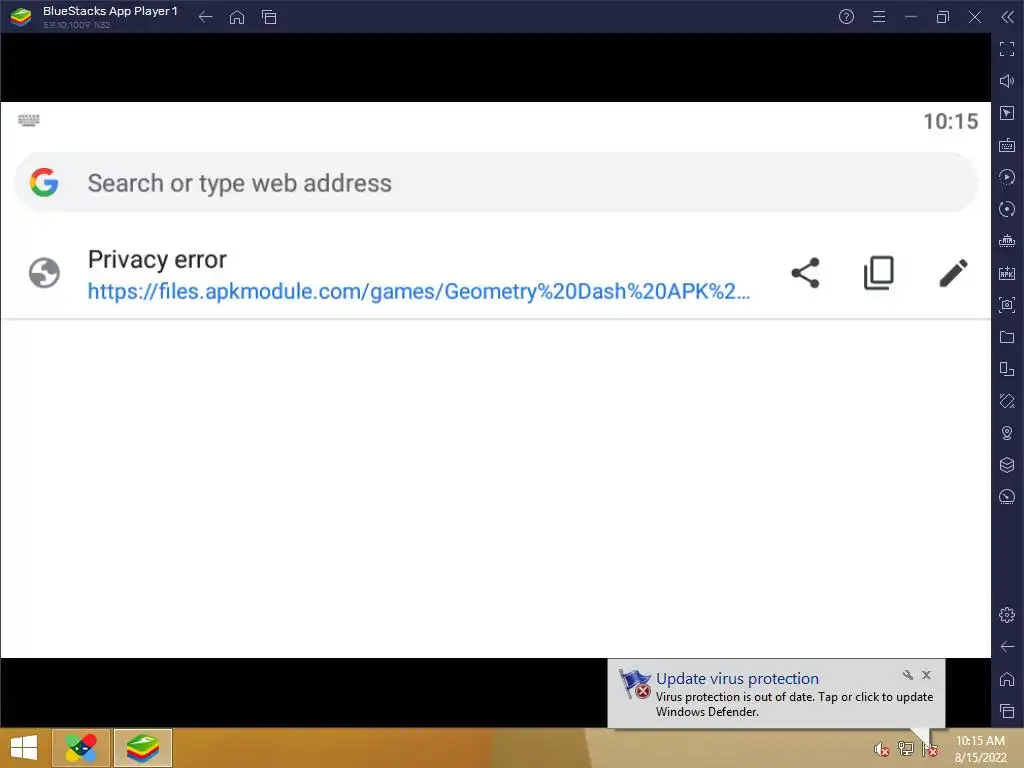Open the Windows Start button
The width and height of the screenshot is (1024, 768).
click(24, 748)
